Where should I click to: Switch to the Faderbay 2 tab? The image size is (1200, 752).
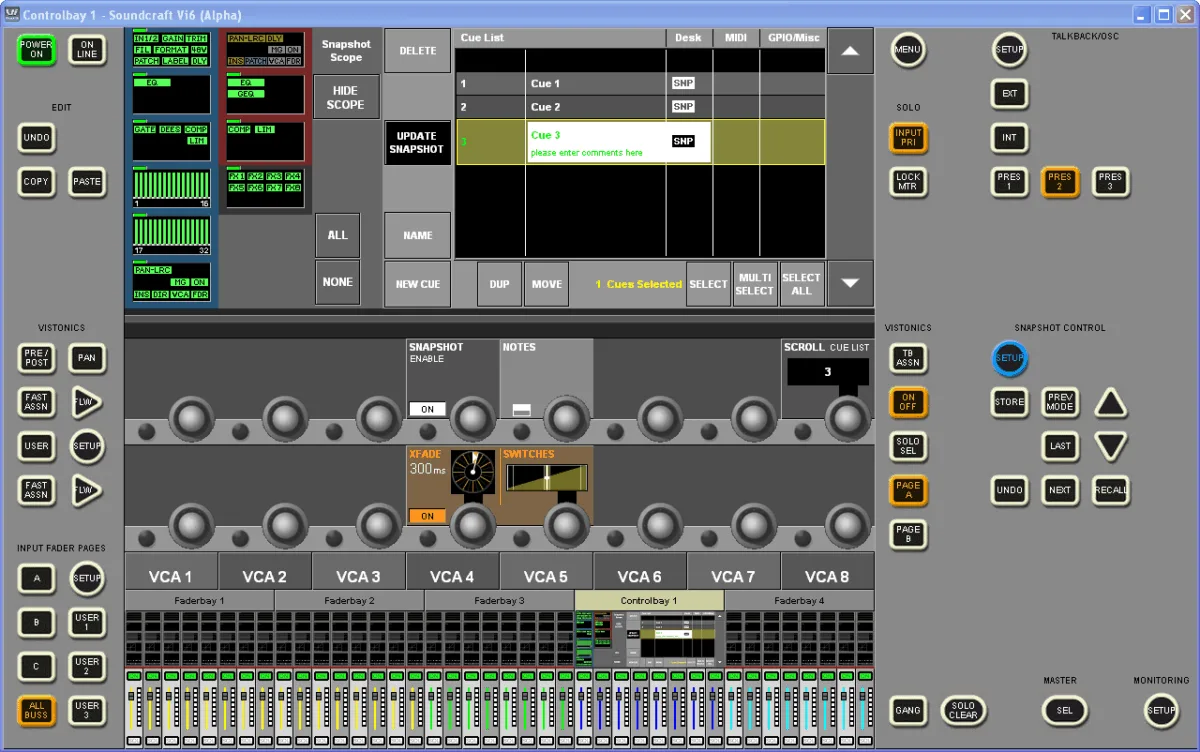click(349, 600)
